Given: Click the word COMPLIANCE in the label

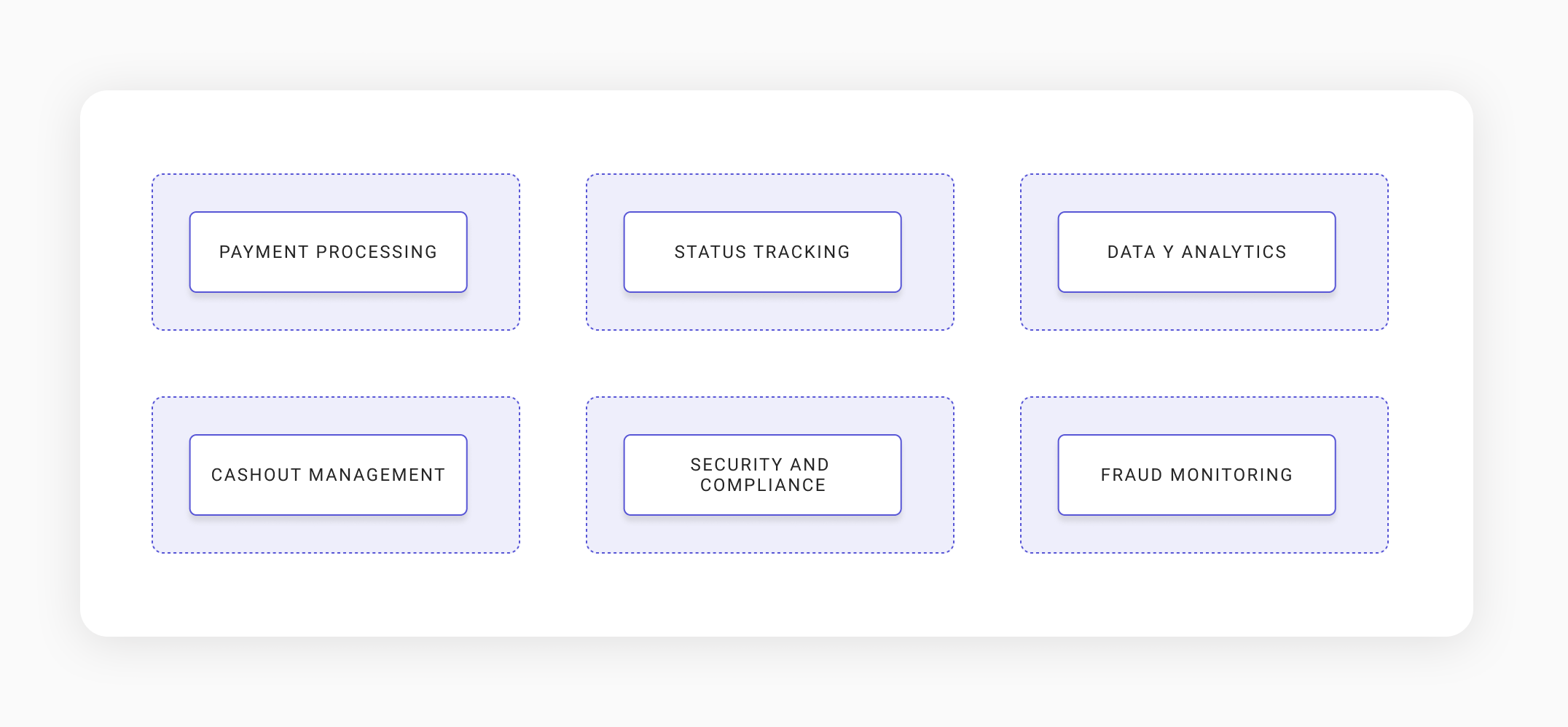Looking at the screenshot, I should point(763,485).
